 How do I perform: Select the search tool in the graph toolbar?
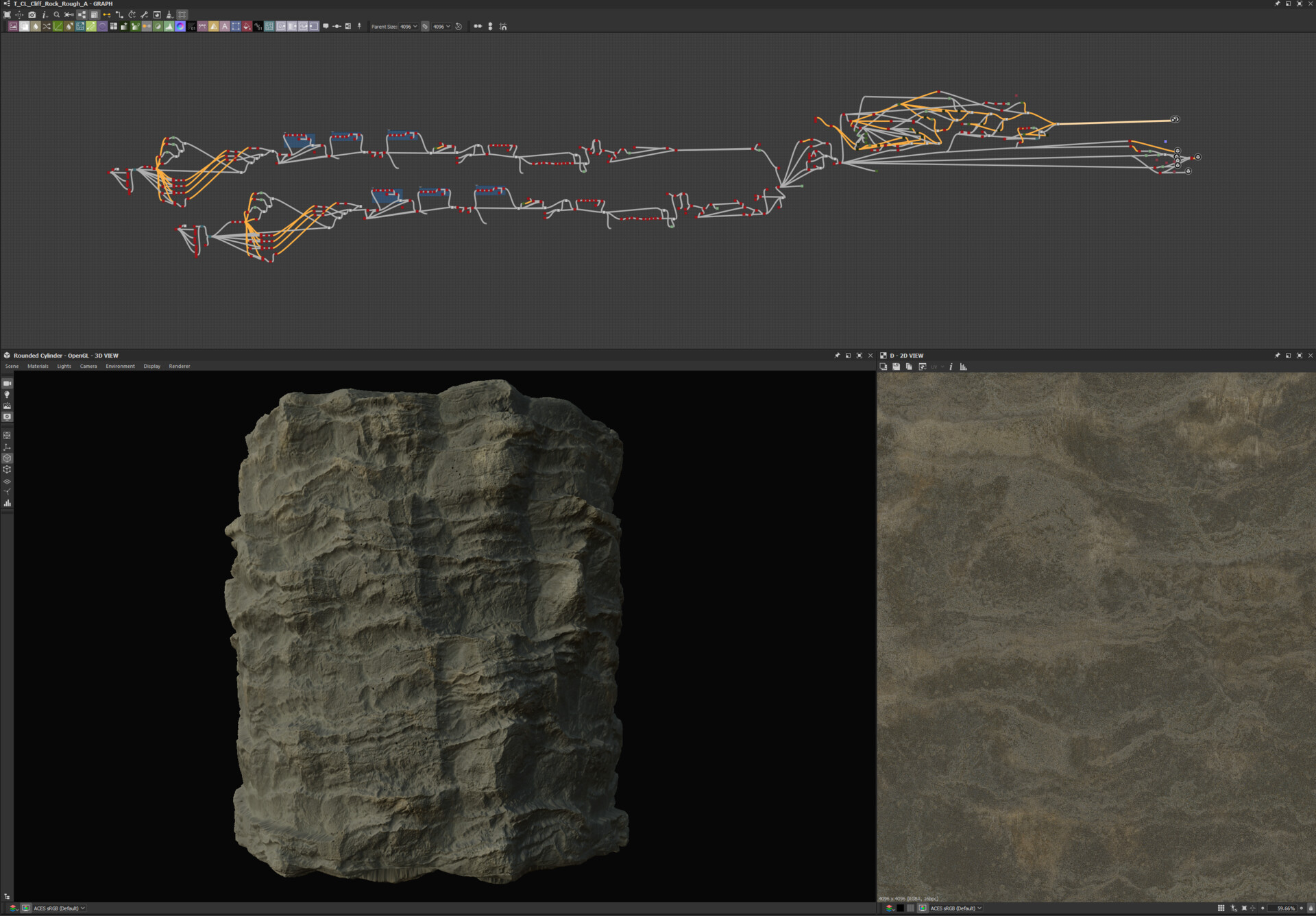[56, 14]
